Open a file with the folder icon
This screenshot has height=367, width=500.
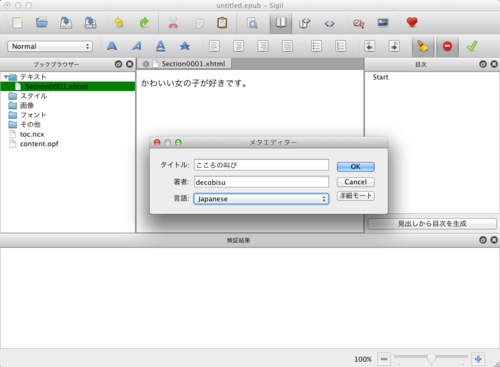pos(42,23)
